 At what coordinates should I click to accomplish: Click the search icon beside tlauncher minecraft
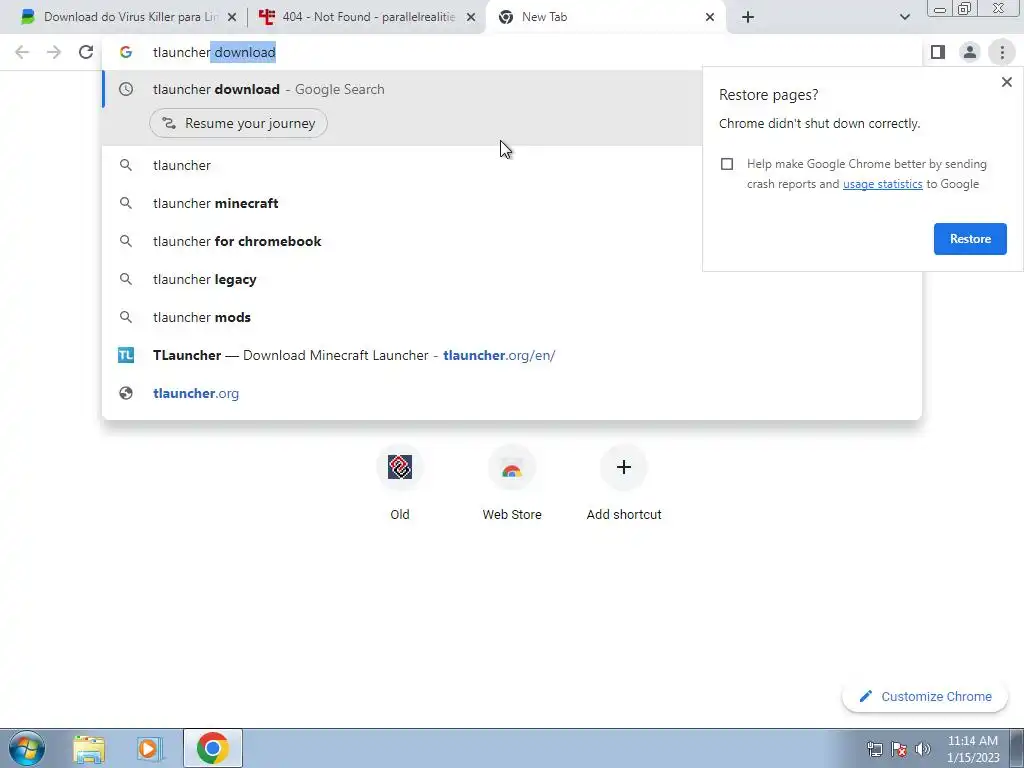126,203
